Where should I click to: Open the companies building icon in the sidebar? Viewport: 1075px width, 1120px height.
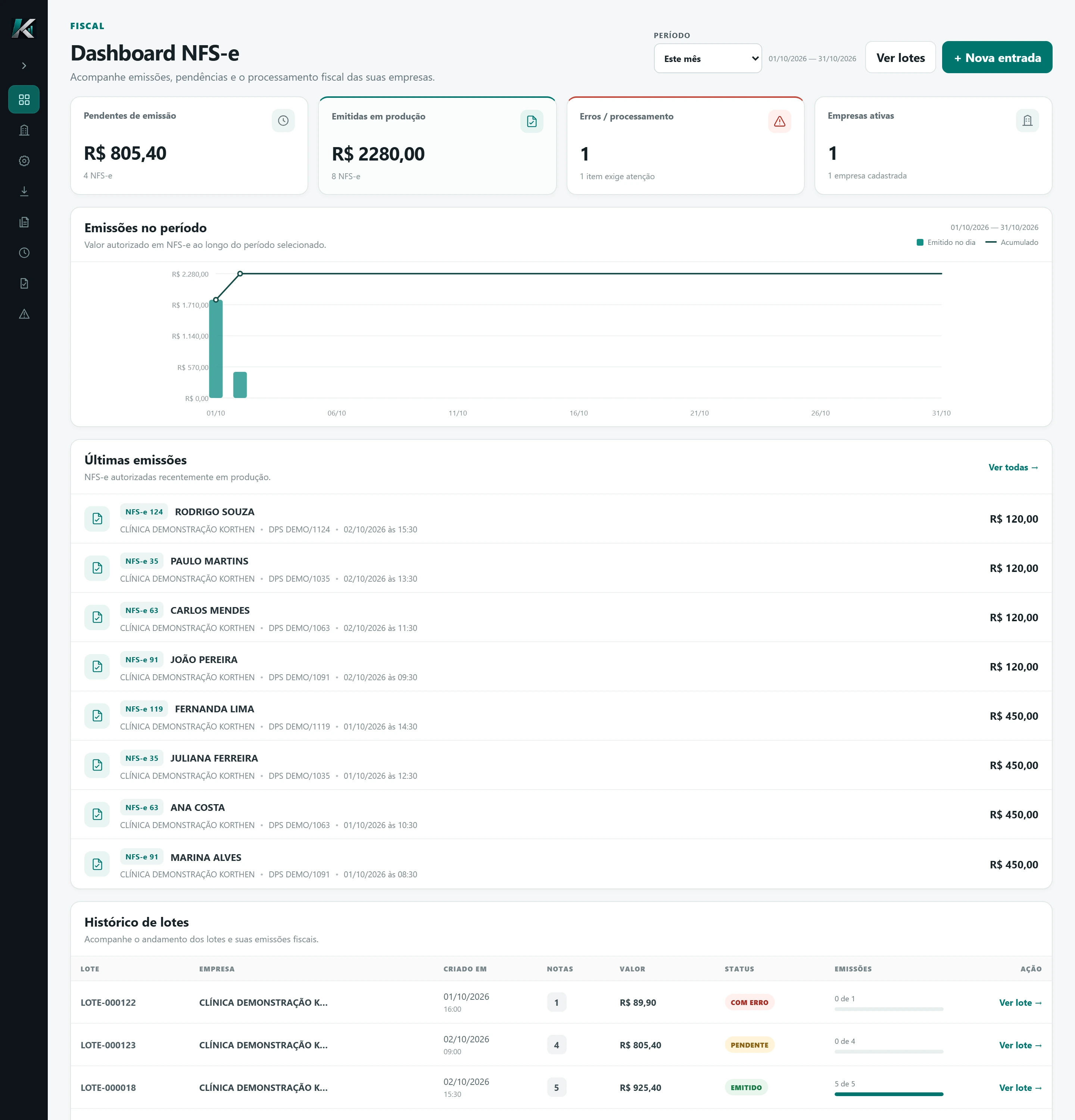click(24, 130)
